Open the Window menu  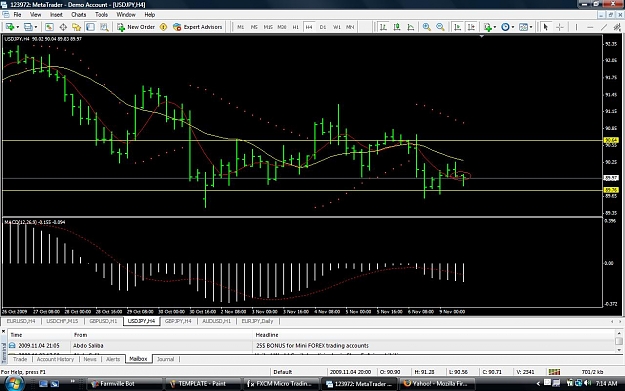[126, 15]
